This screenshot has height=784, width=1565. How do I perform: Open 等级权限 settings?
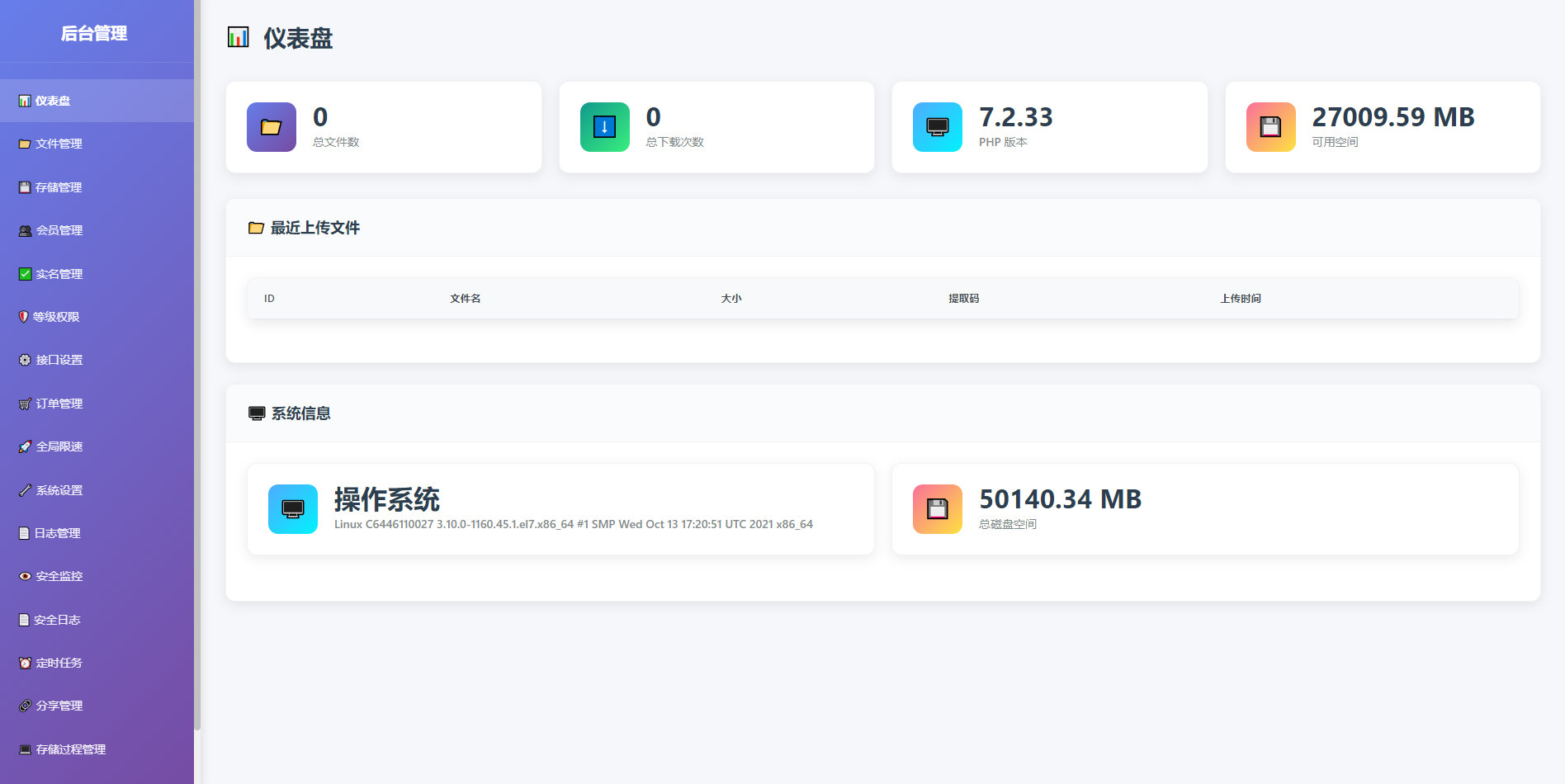click(x=55, y=317)
